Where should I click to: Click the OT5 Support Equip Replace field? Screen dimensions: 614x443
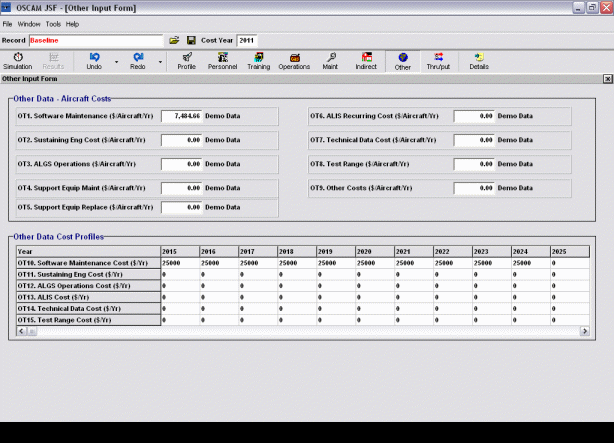[182, 208]
